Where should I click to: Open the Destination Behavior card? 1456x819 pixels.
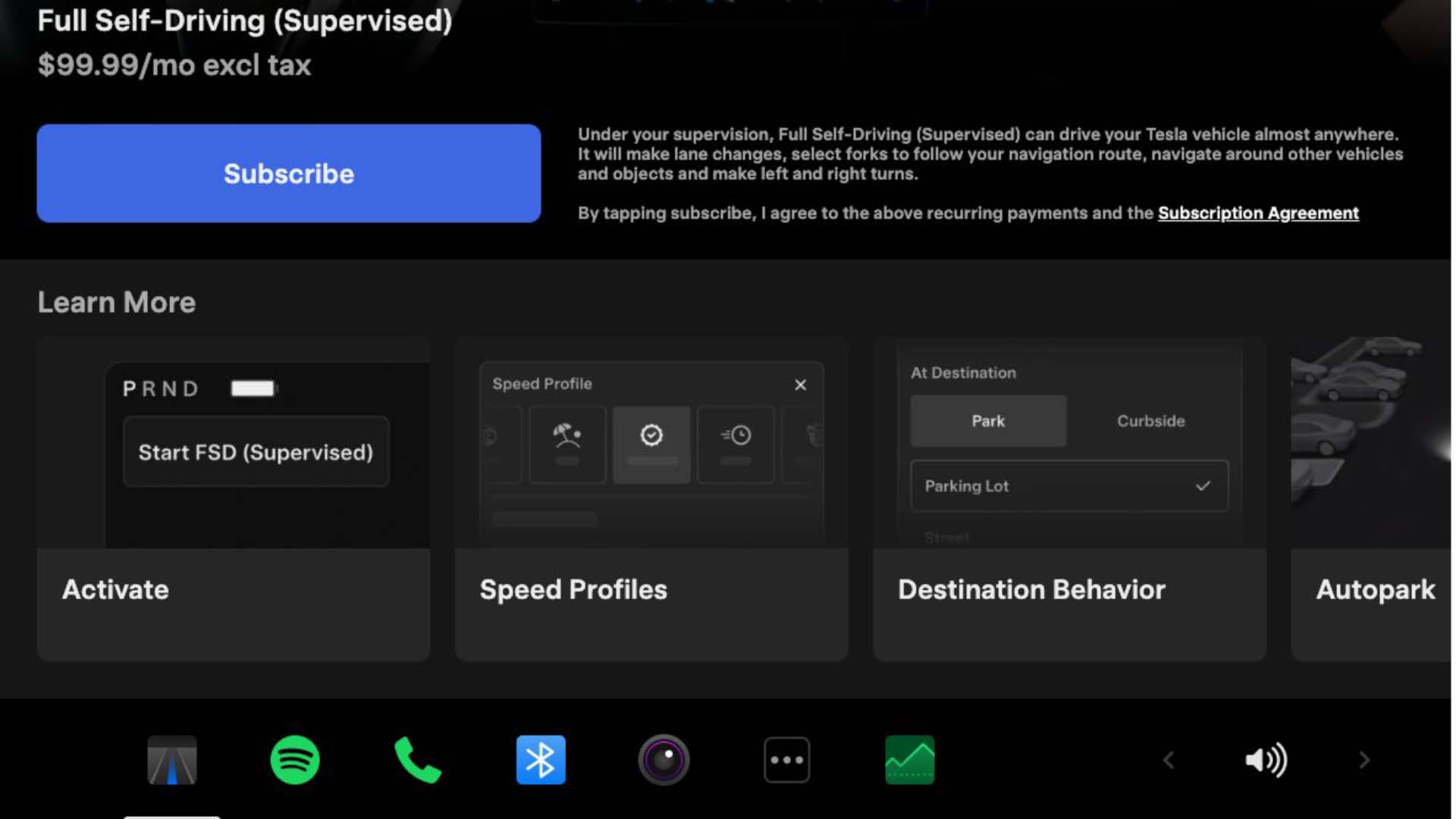[1068, 589]
